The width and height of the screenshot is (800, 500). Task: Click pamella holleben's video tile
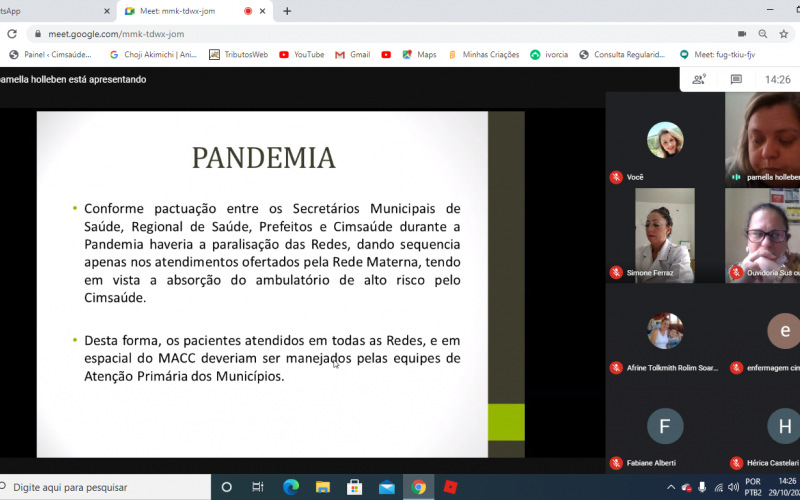point(762,139)
